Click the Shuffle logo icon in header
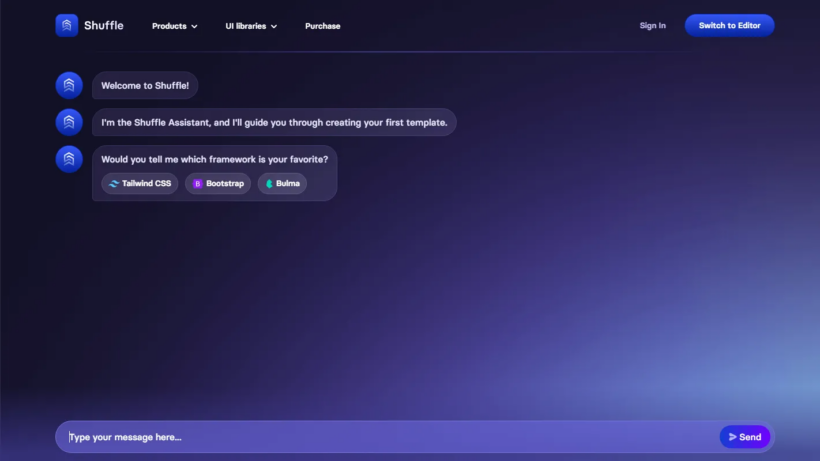This screenshot has height=461, width=820. 66,25
